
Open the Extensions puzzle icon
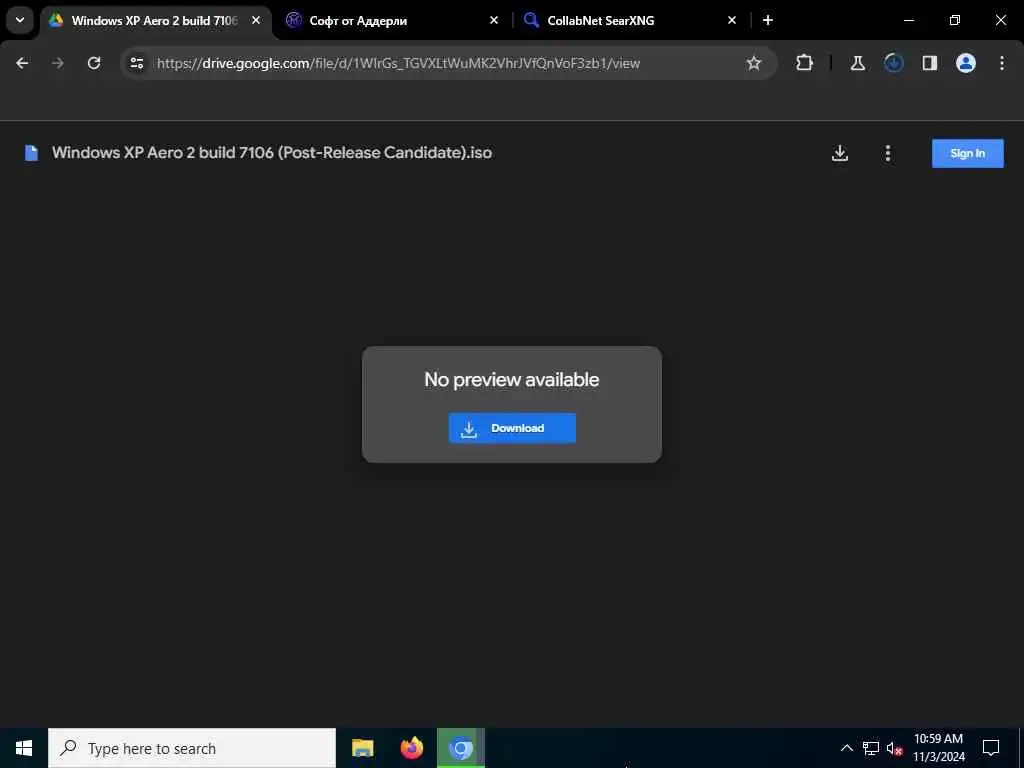click(805, 63)
